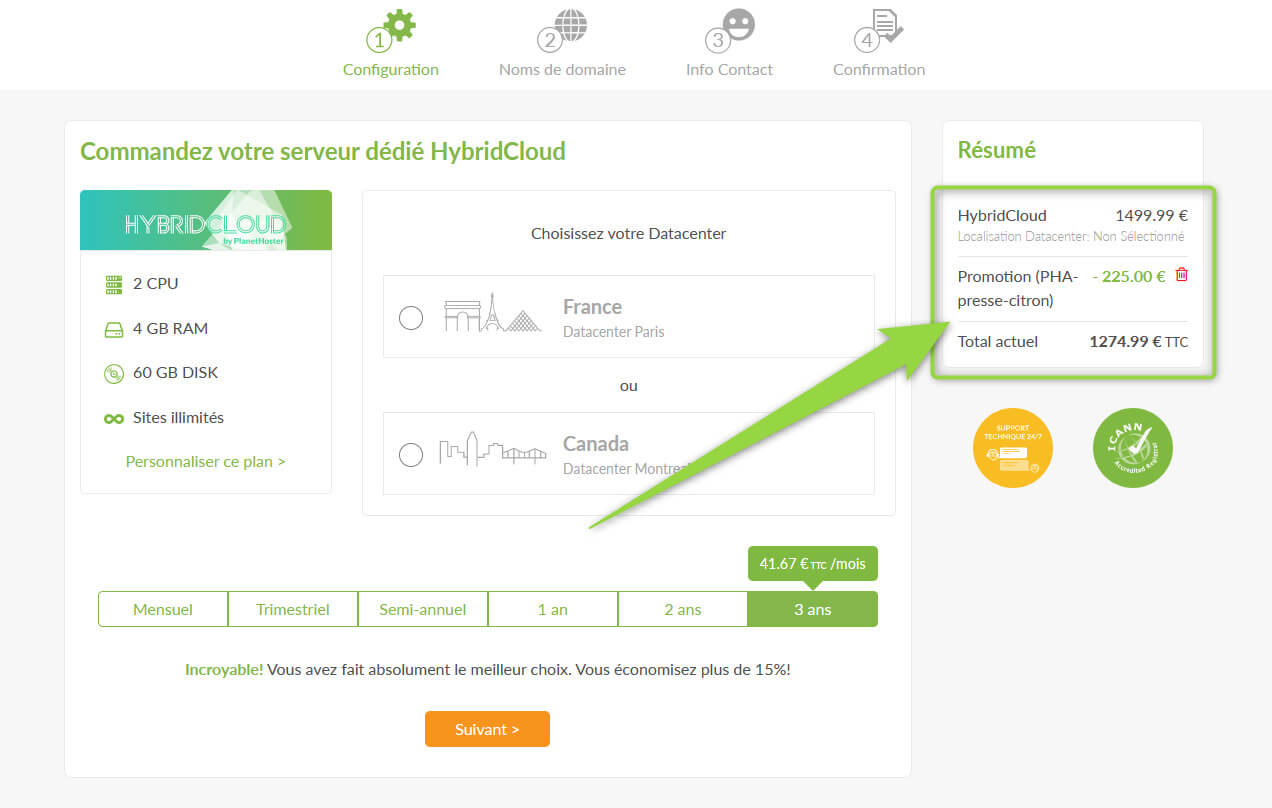Click the 2 CPU spec text
The image size is (1272, 808).
[x=156, y=284]
